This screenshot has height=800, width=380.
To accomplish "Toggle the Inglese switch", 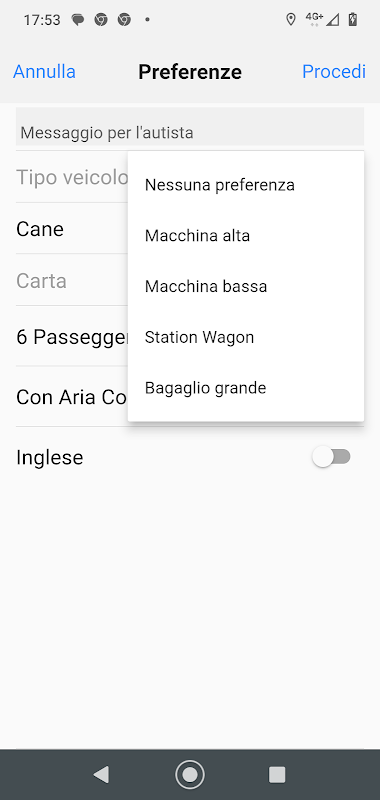I will (332, 457).
